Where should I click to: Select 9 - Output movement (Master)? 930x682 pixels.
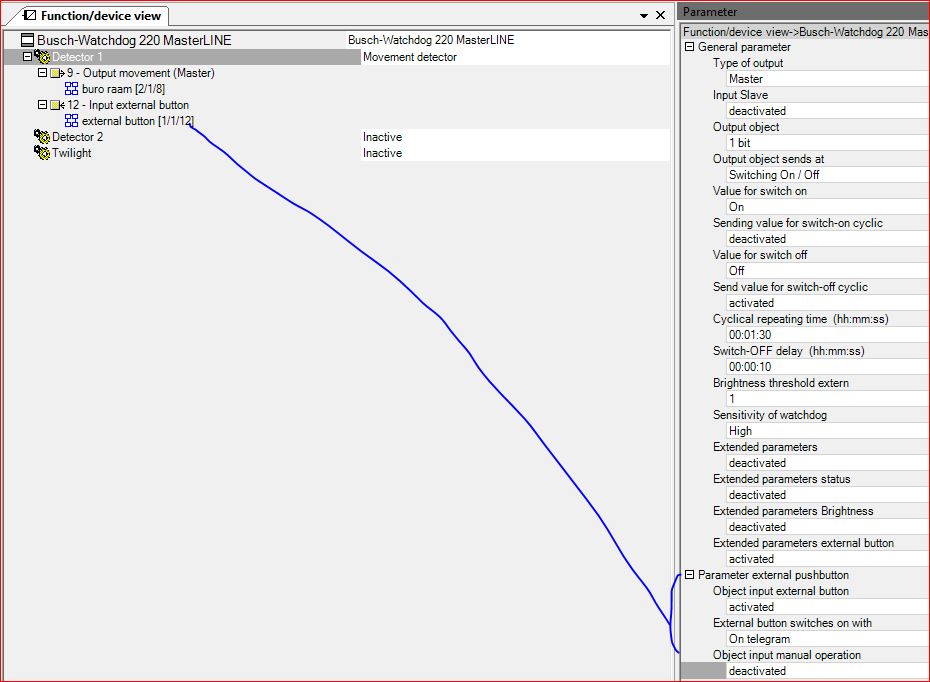coord(141,73)
